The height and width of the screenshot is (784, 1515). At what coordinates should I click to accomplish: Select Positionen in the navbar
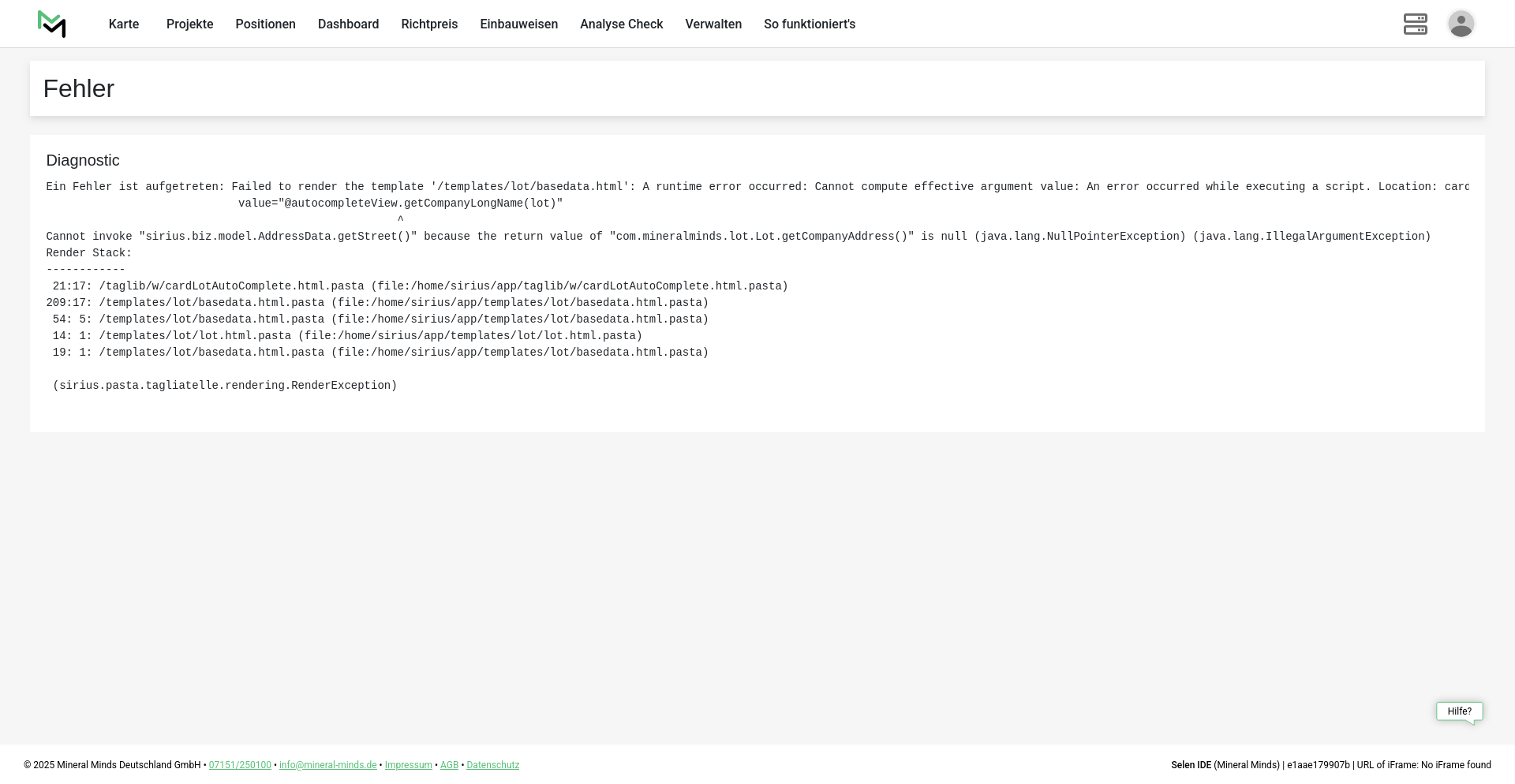pyautogui.click(x=265, y=24)
